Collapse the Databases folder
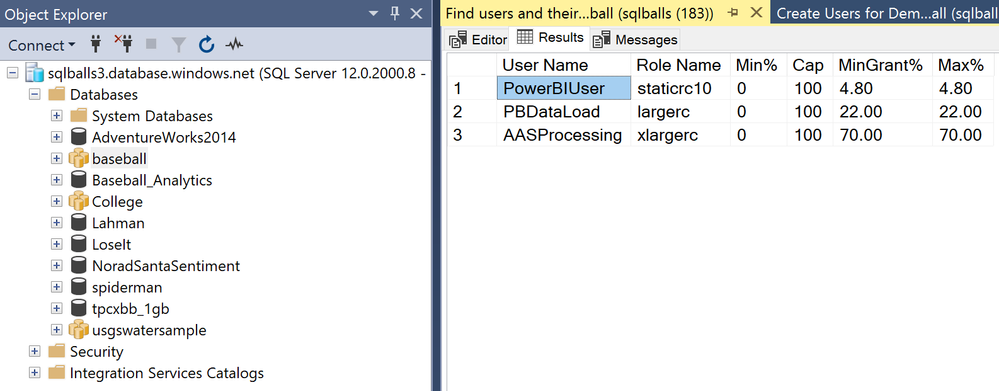999x391 pixels. point(34,95)
